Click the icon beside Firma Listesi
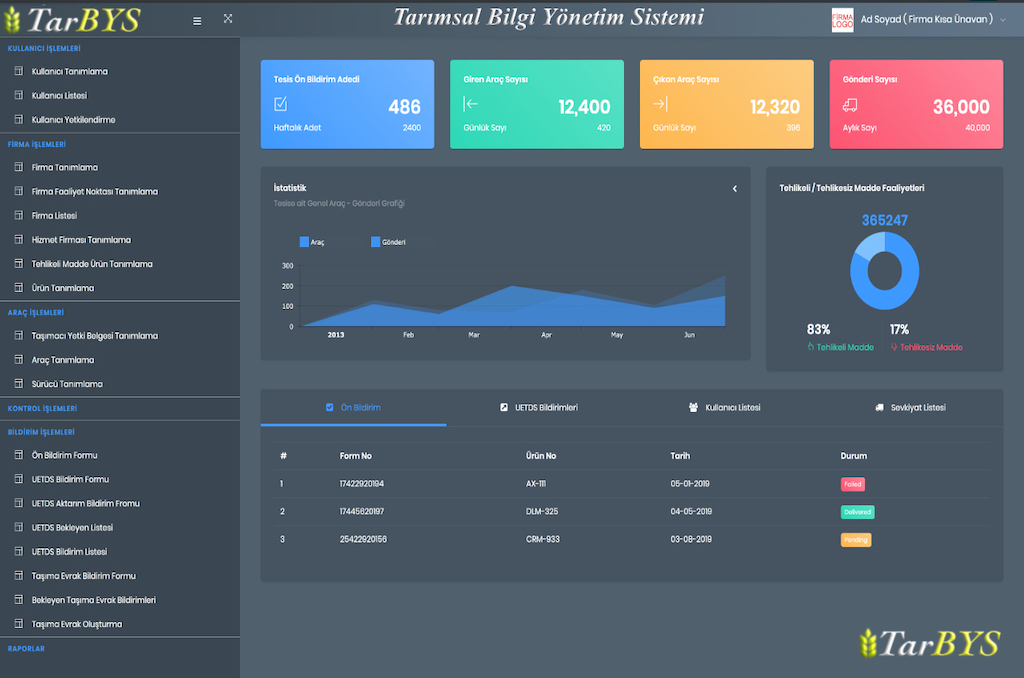The width and height of the screenshot is (1024, 678). click(x=18, y=216)
